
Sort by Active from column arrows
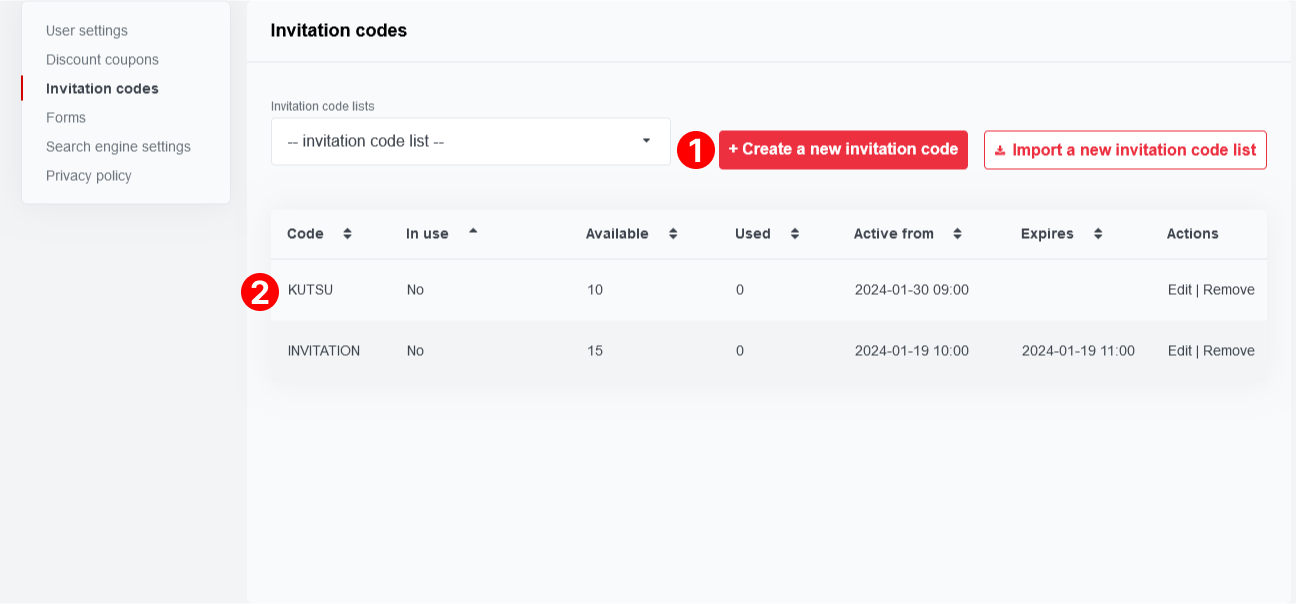coord(957,234)
